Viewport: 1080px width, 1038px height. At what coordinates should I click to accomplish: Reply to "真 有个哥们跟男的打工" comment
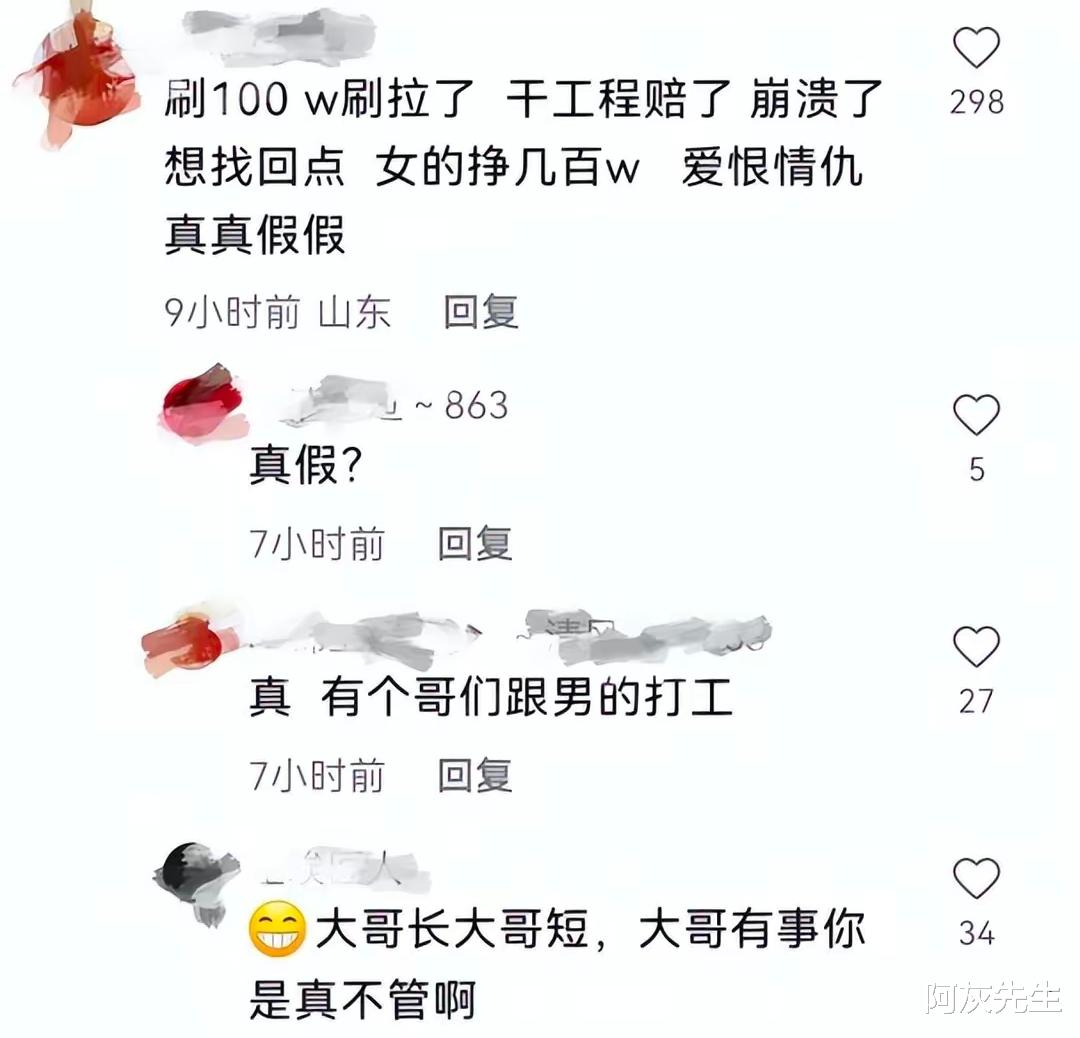(x=475, y=776)
